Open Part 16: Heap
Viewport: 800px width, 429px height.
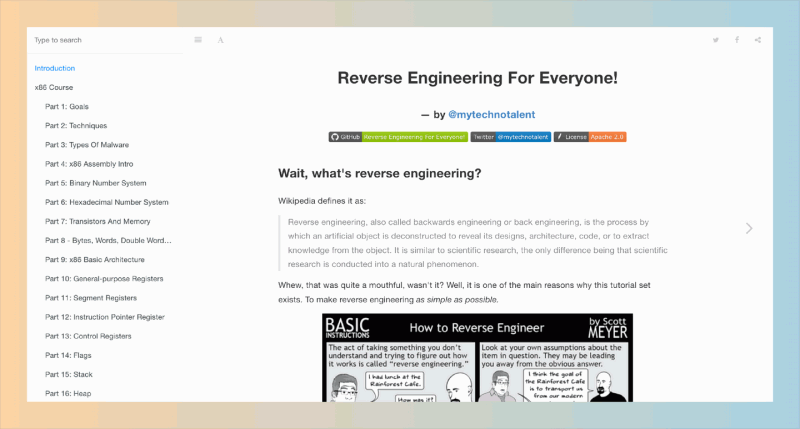(x=68, y=393)
